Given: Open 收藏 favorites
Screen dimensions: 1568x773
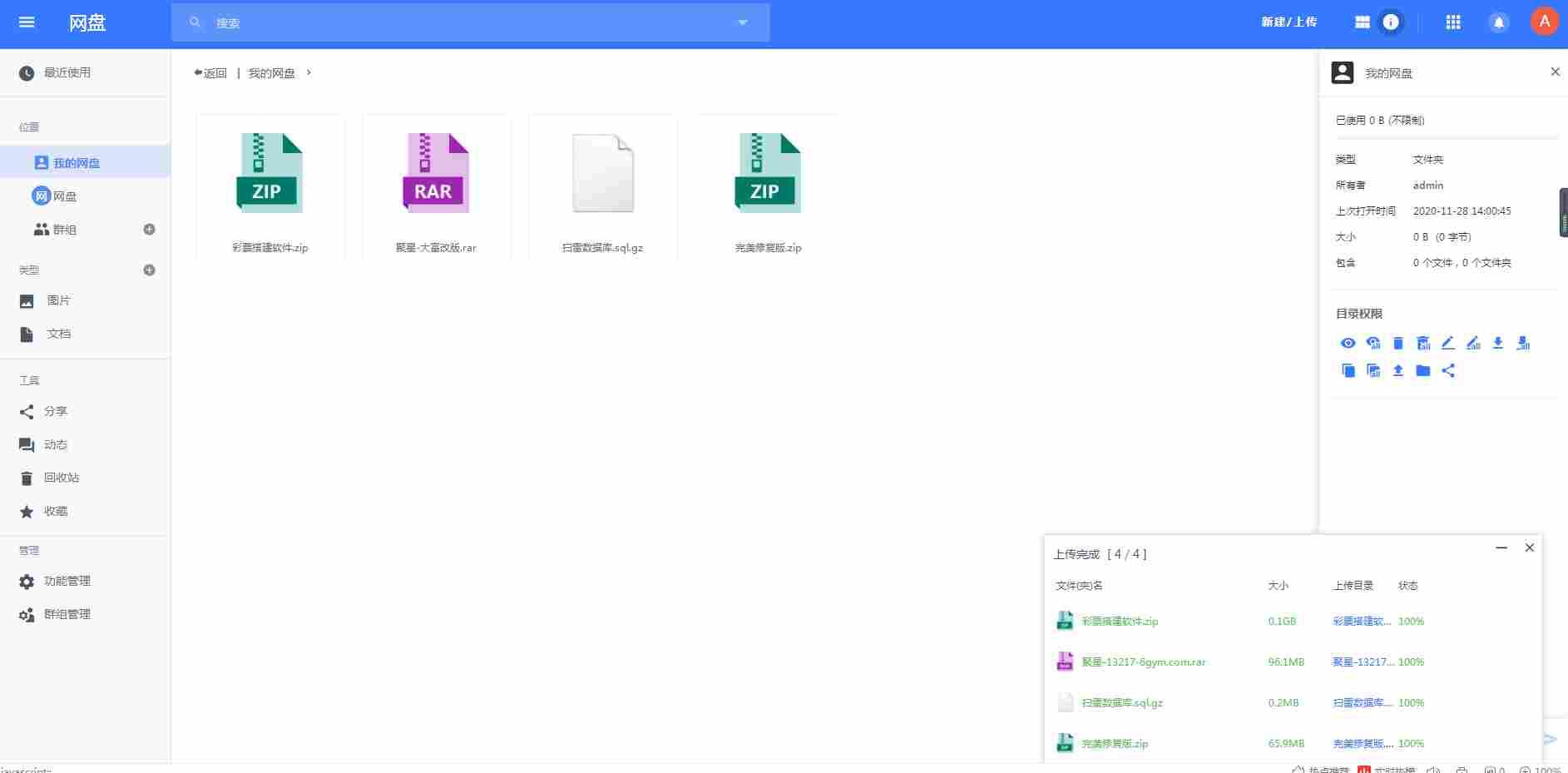Looking at the screenshot, I should click(x=85, y=511).
